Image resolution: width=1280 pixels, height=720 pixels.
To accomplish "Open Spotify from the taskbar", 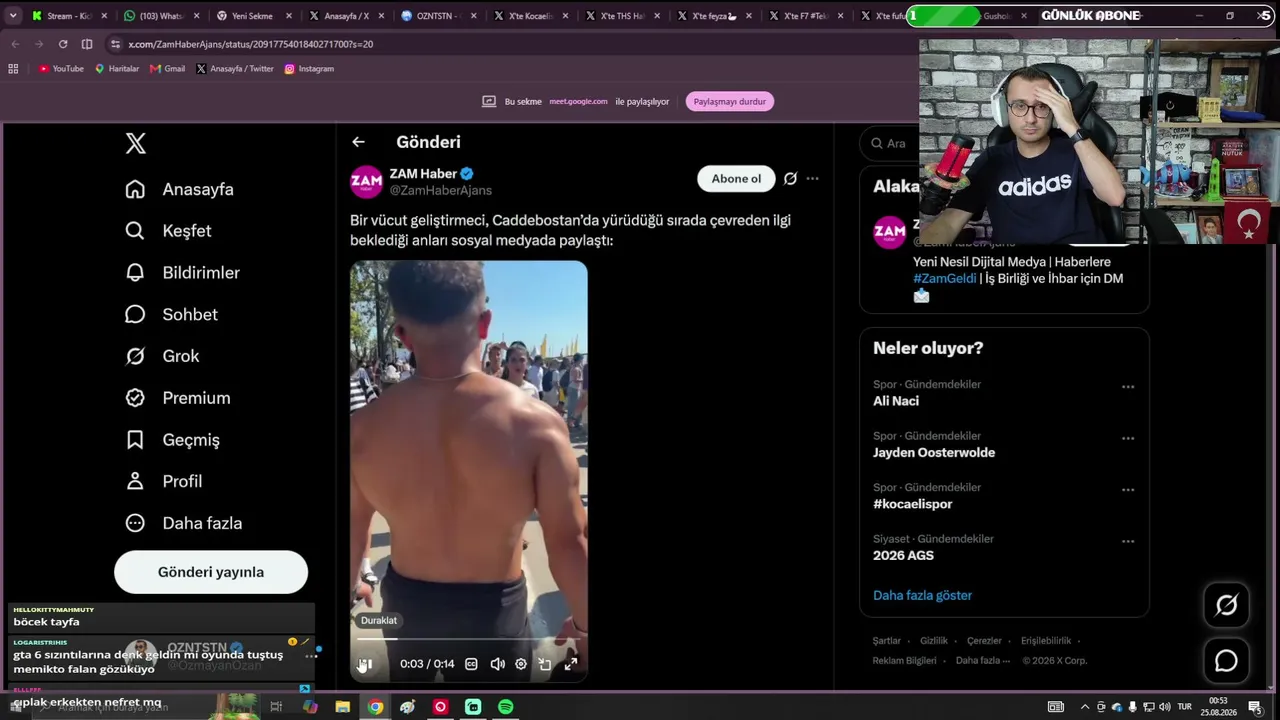I will coord(506,707).
